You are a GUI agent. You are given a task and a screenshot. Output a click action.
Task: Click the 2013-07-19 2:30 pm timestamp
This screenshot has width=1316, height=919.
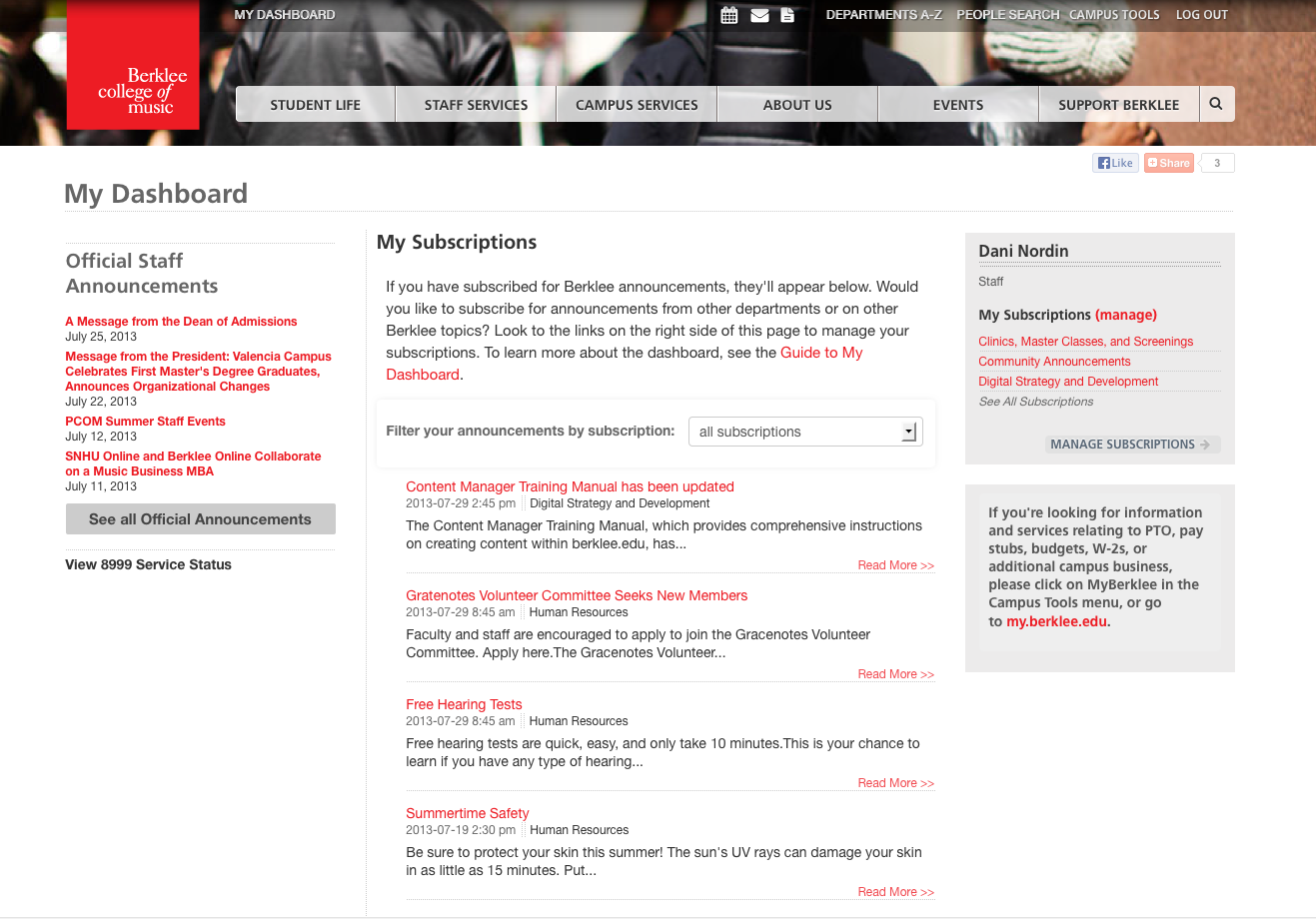pos(461,830)
